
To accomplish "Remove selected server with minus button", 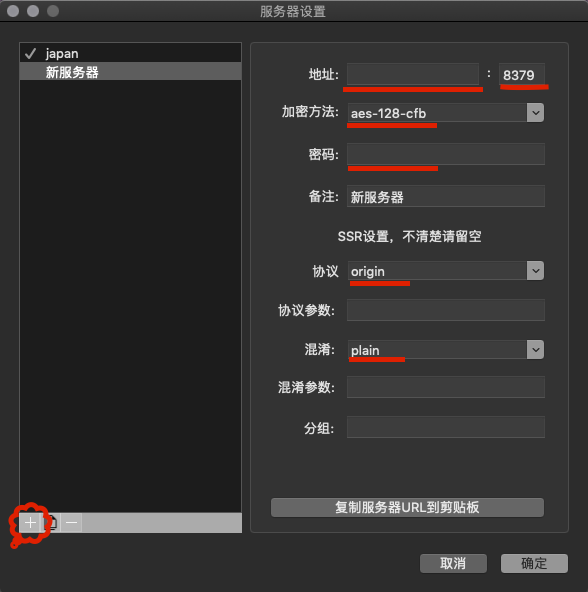I will point(71,523).
